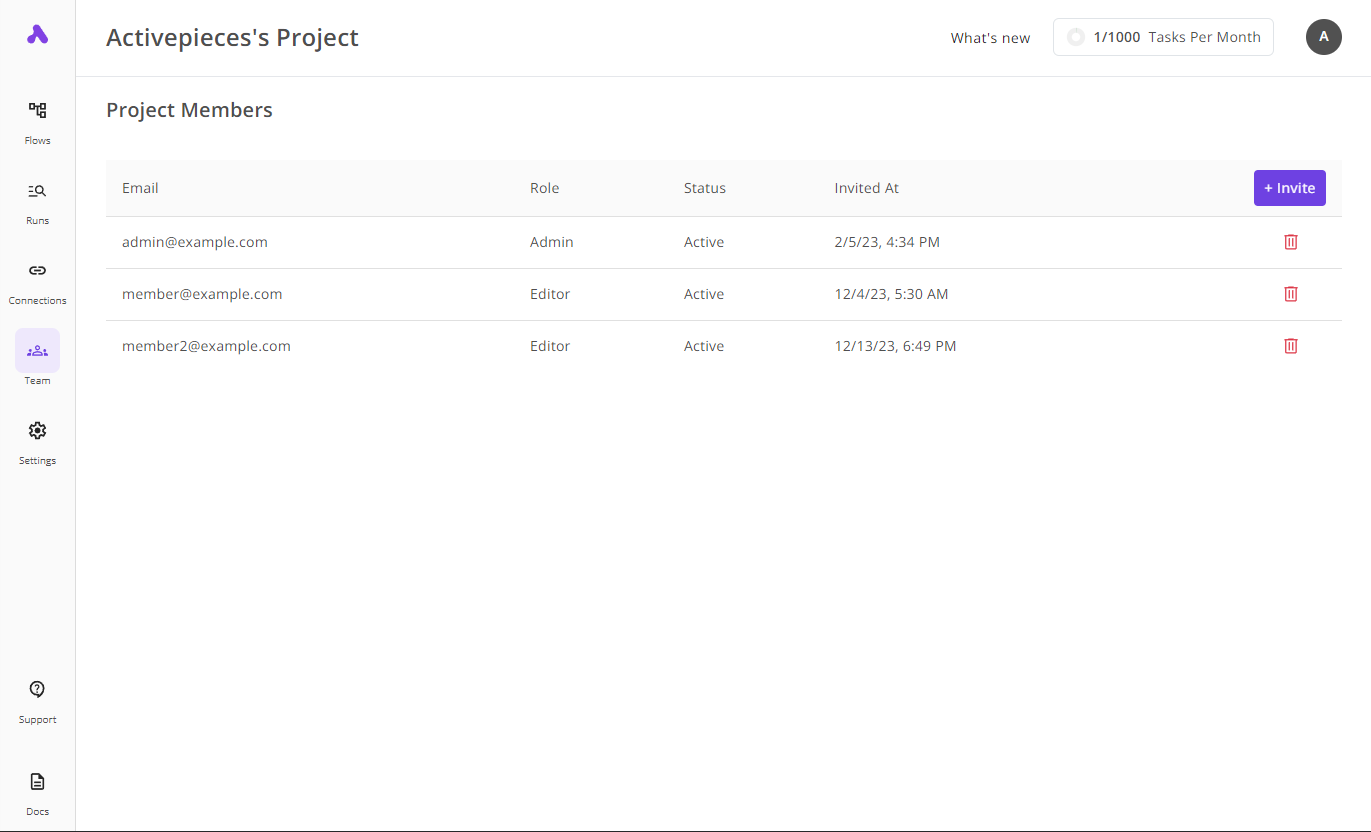The image size is (1371, 832).
Task: Open Support help icon
Action: 37,689
